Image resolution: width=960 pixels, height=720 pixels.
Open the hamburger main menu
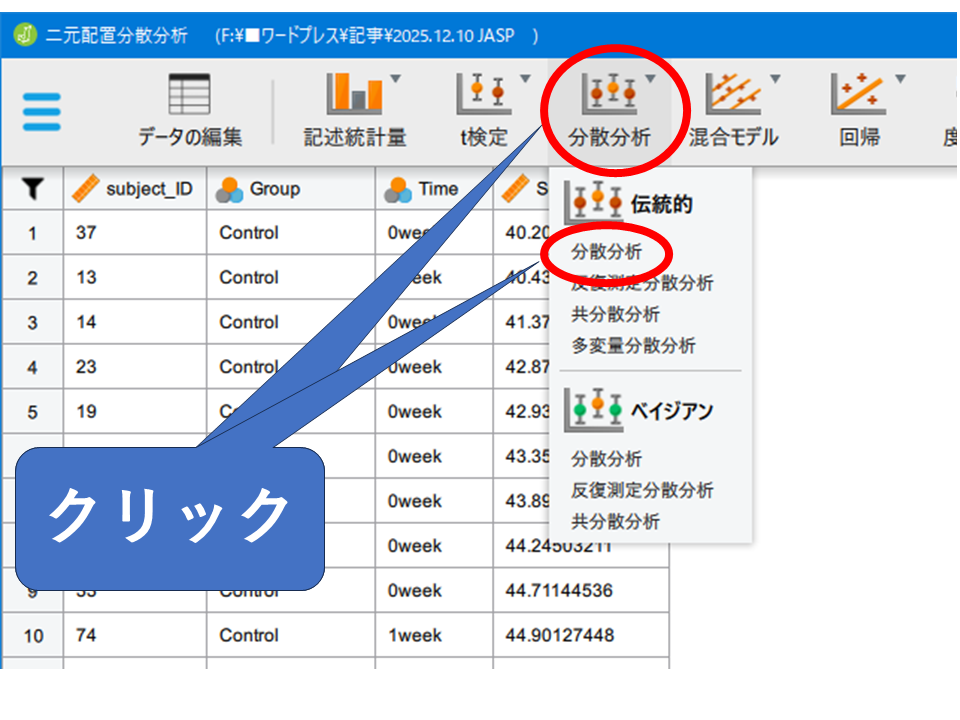41,111
